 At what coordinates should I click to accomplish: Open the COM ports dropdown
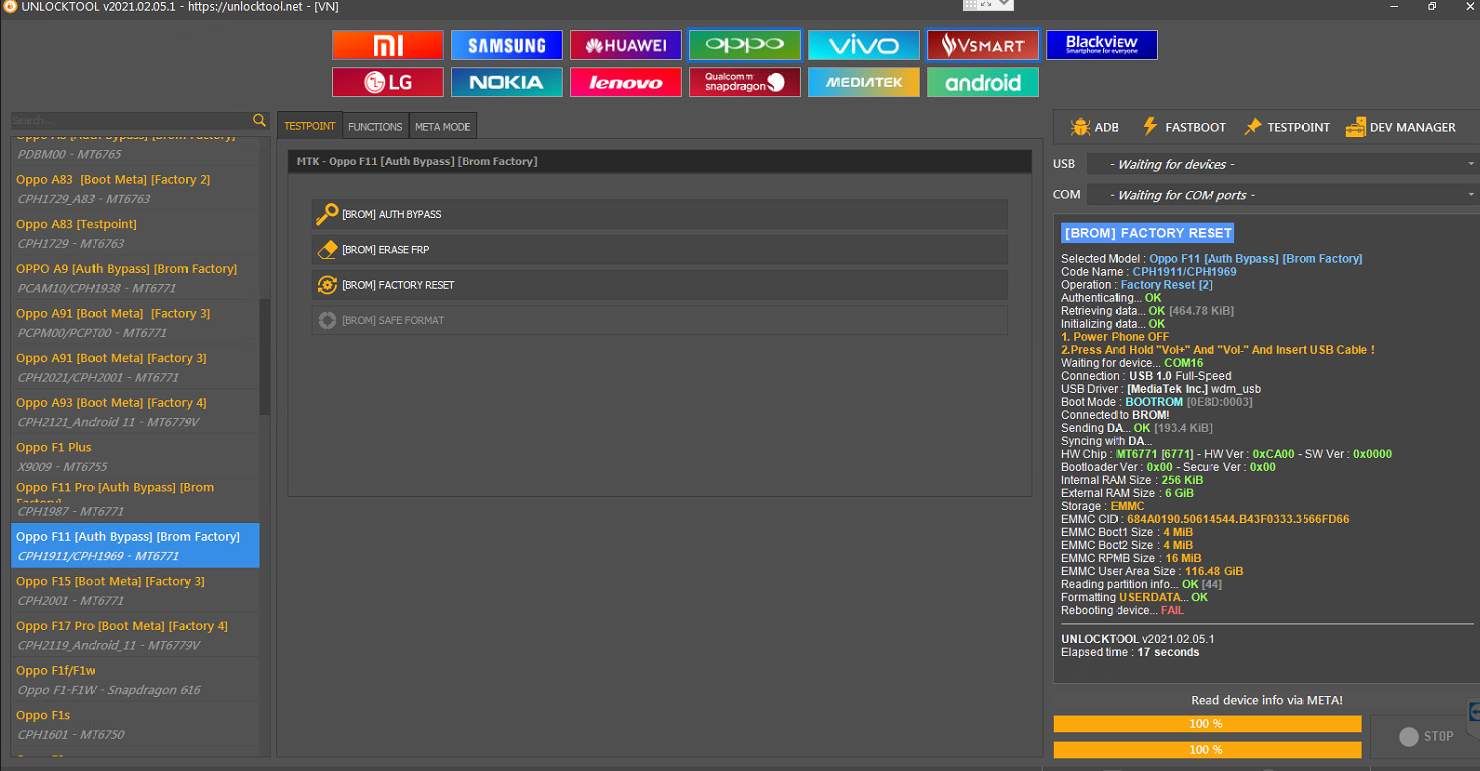pyautogui.click(x=1282, y=195)
